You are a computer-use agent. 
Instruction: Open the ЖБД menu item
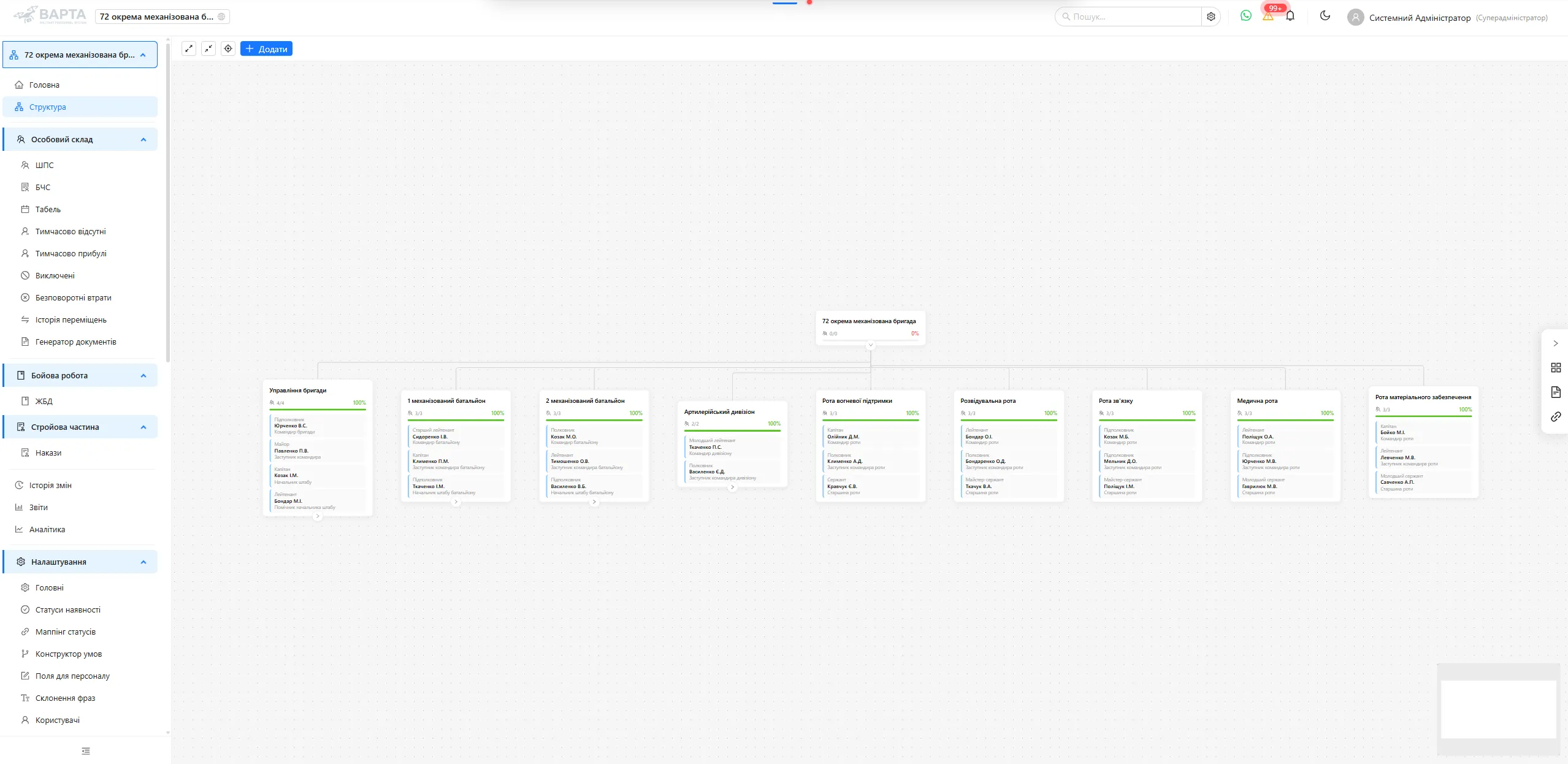click(x=43, y=401)
